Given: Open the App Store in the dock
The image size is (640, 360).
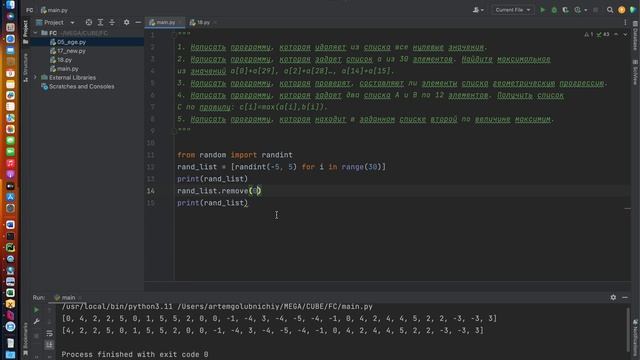Looking at the screenshot, I should [x=10, y=197].
